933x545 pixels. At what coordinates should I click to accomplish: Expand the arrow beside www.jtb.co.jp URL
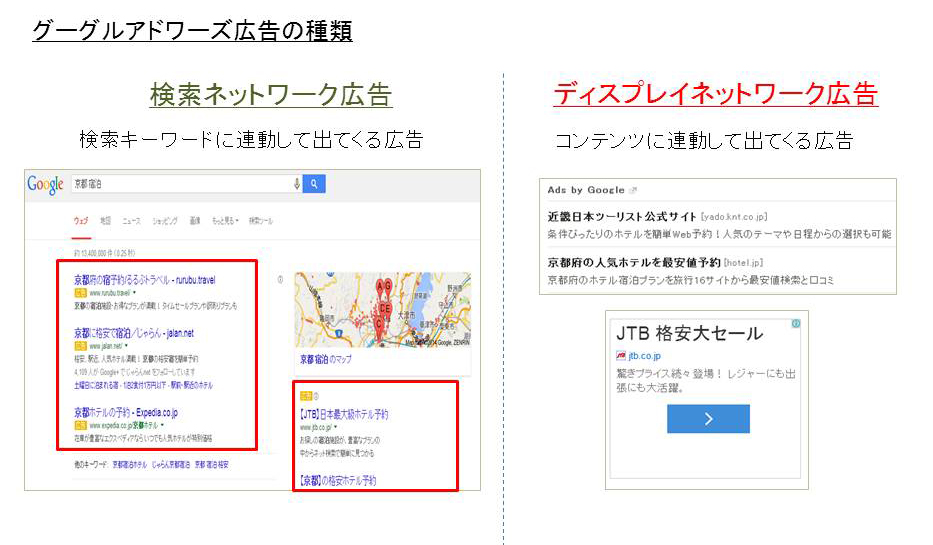tap(336, 427)
